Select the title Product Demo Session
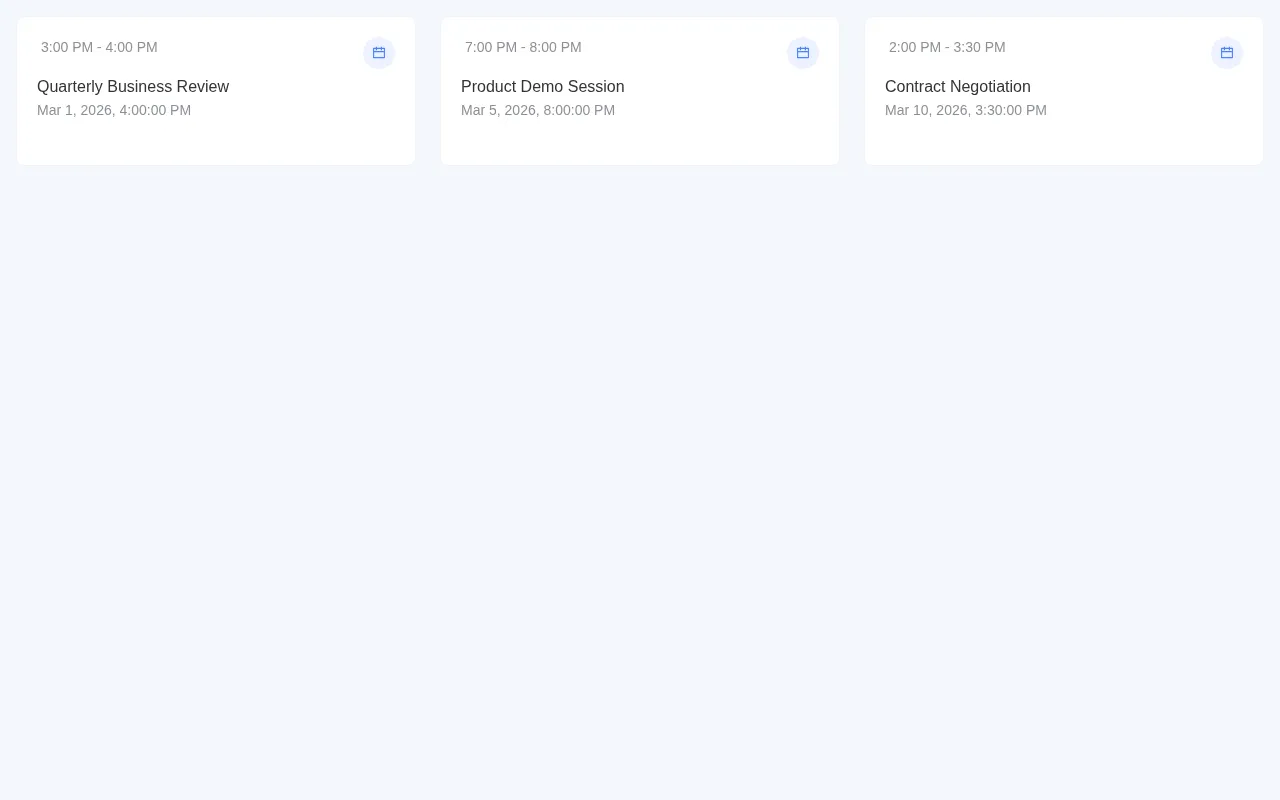Image resolution: width=1280 pixels, height=800 pixels. coord(542,87)
